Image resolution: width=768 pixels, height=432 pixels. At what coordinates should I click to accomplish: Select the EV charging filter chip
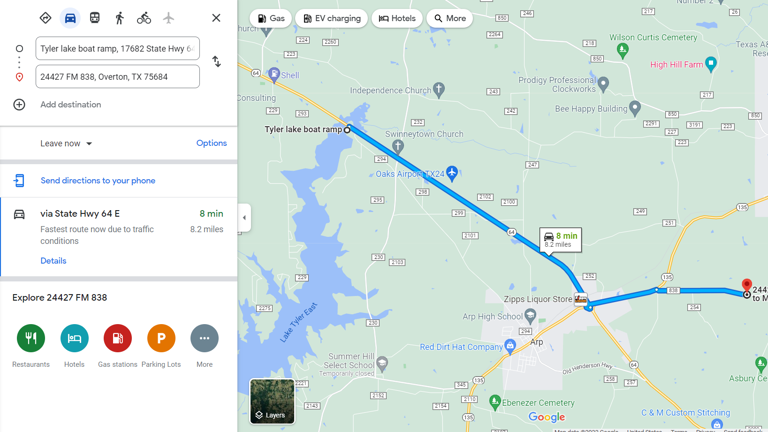(x=332, y=18)
